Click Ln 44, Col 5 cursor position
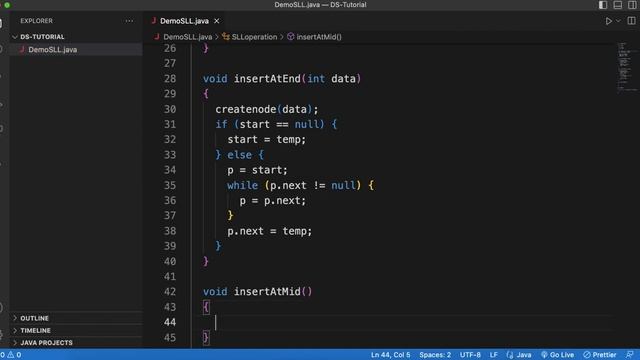 coord(390,355)
